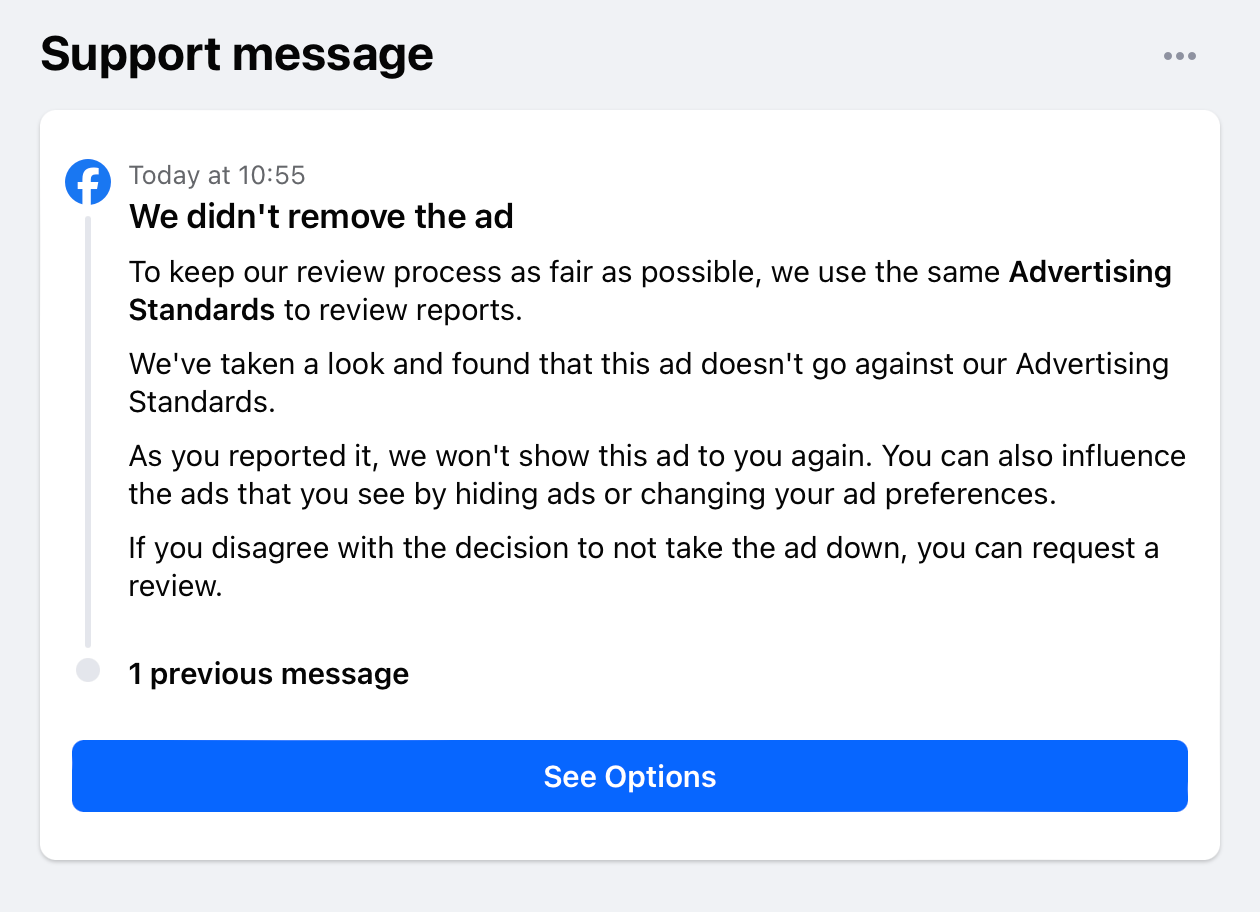Click the paragraph starting "As you reported it"
Image resolution: width=1260 pixels, height=912 pixels.
tap(657, 475)
